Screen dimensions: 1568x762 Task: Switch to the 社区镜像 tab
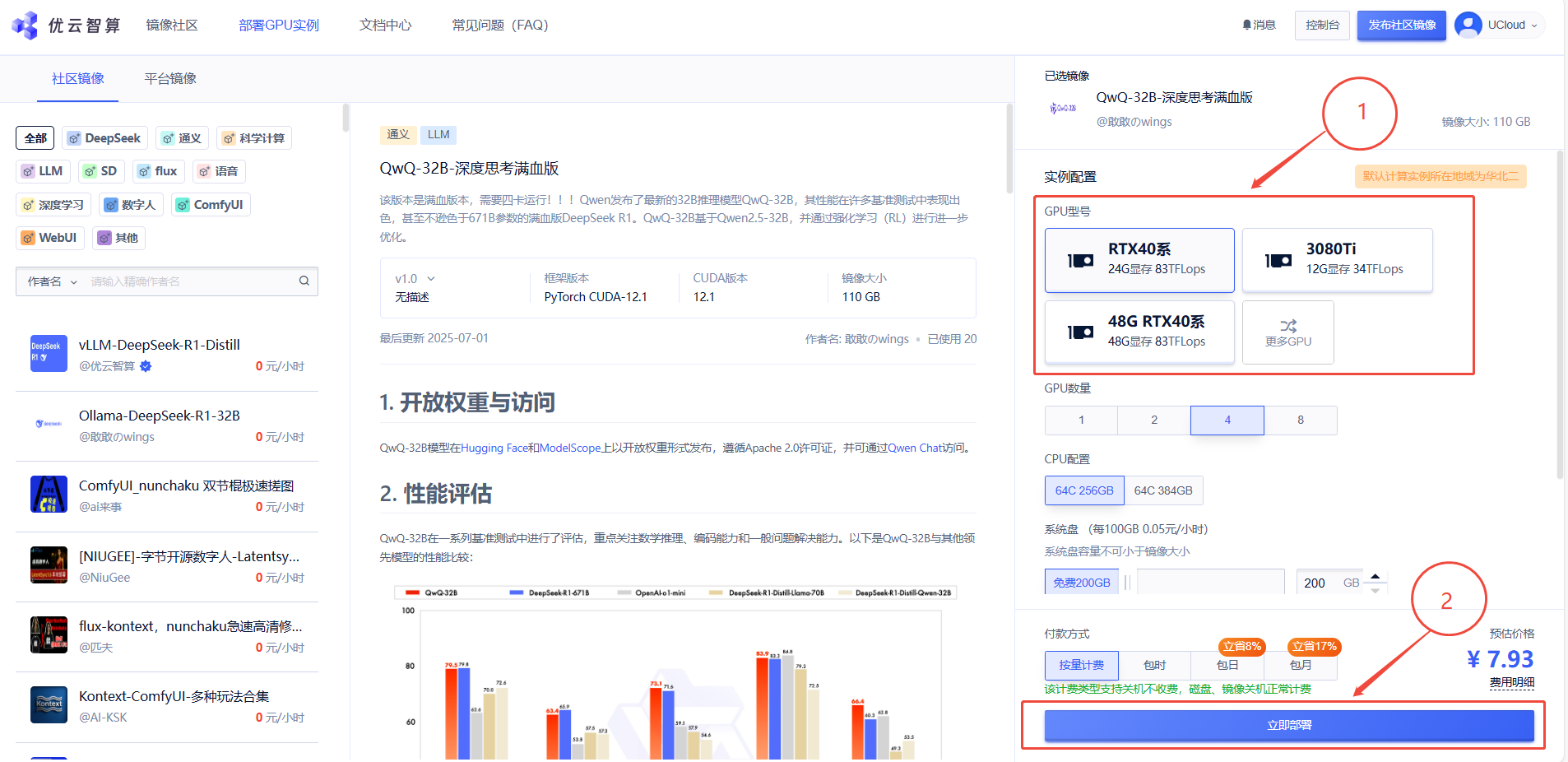pos(78,79)
